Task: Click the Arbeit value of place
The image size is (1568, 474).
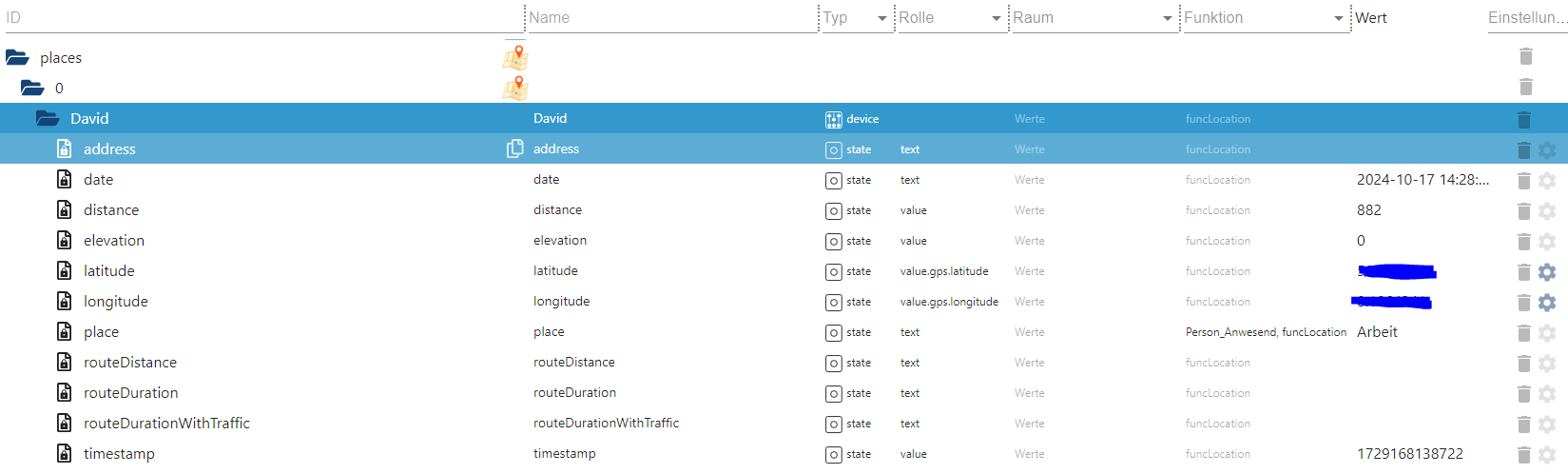Action: [1377, 332]
